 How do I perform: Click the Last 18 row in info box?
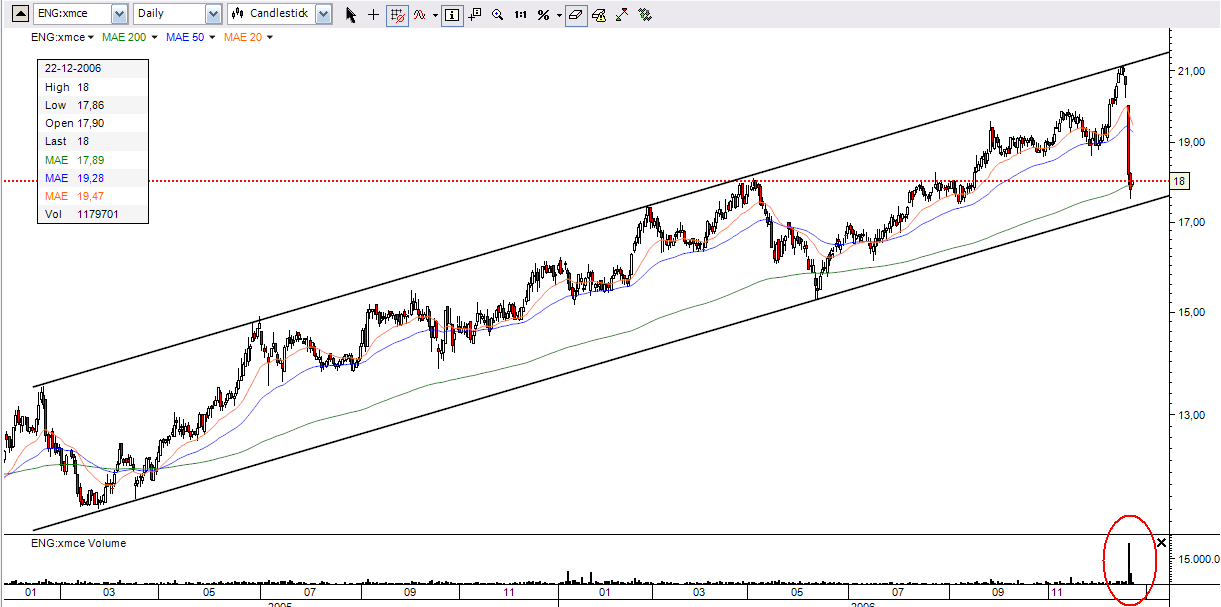[93, 141]
